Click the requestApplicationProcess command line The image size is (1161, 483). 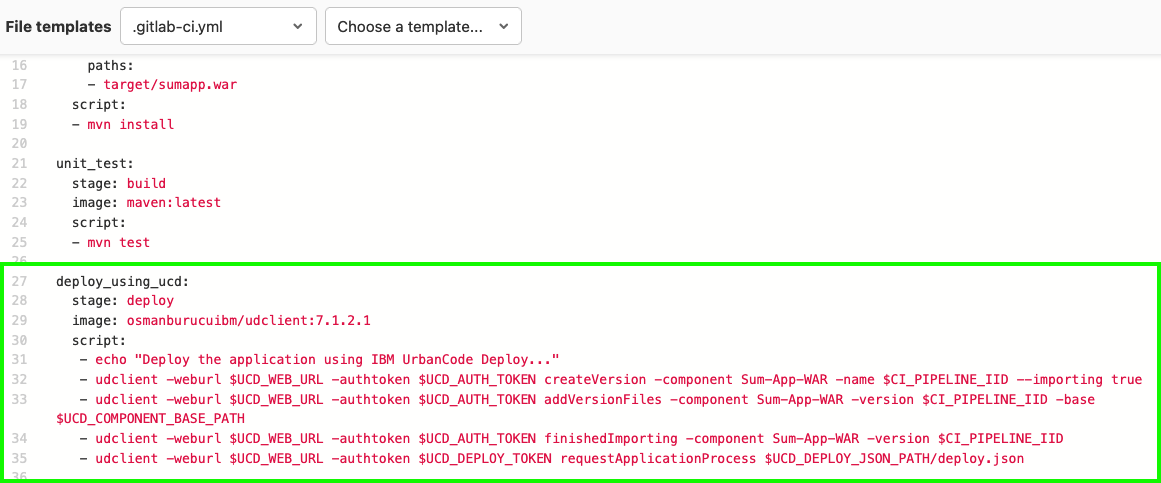pos(552,459)
